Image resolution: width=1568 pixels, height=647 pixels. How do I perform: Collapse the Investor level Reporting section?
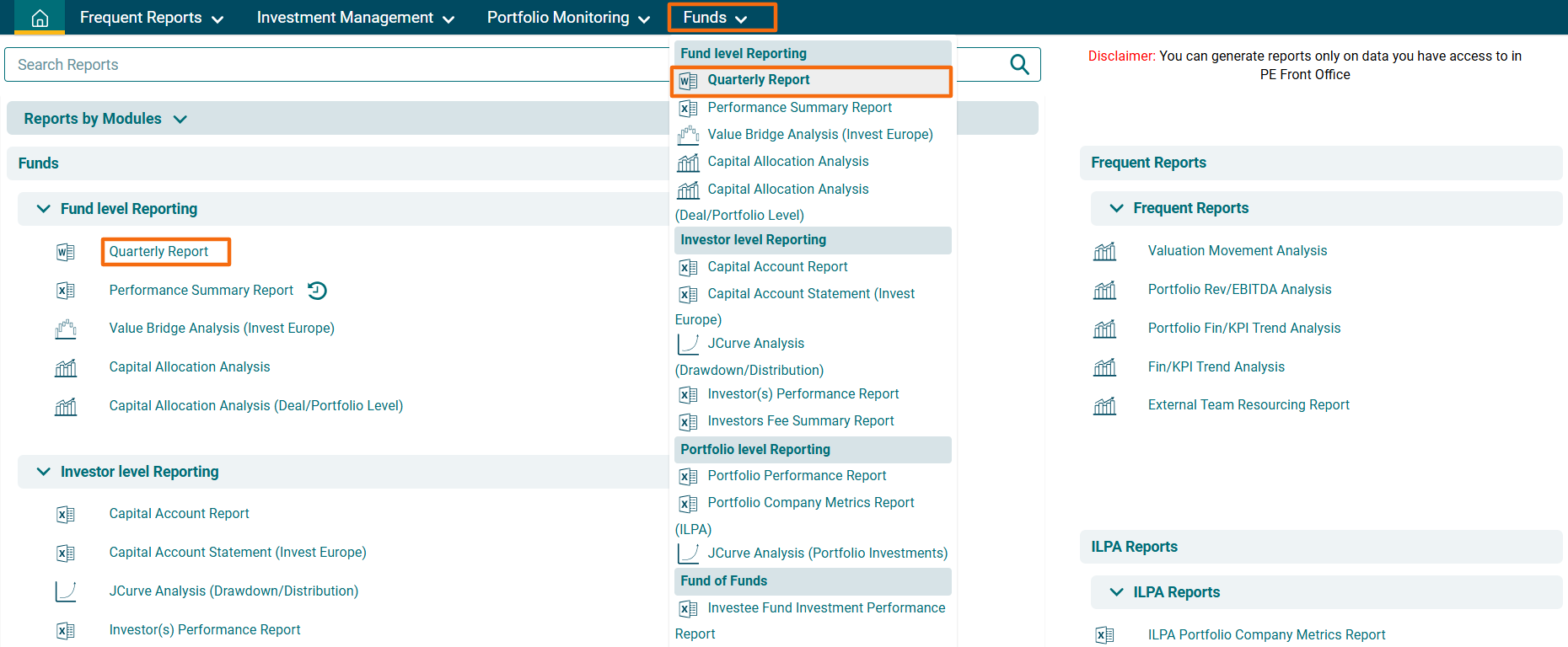point(44,472)
